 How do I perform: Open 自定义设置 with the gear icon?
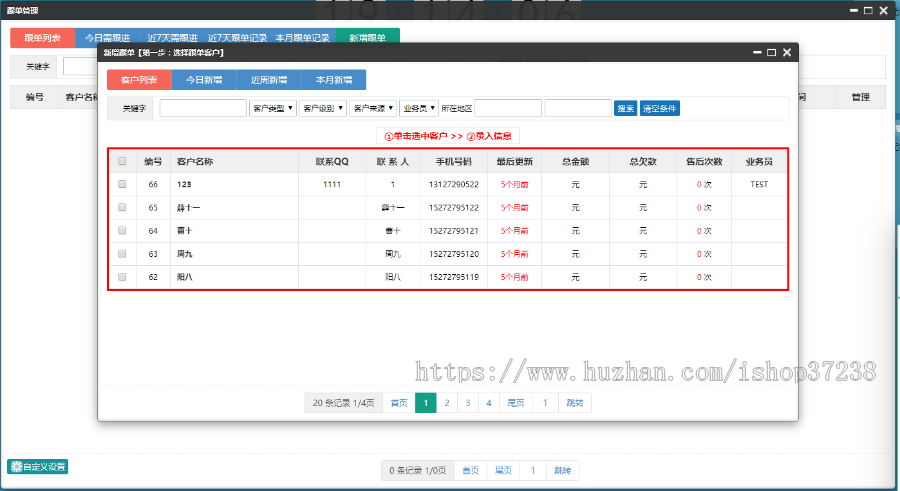point(38,466)
